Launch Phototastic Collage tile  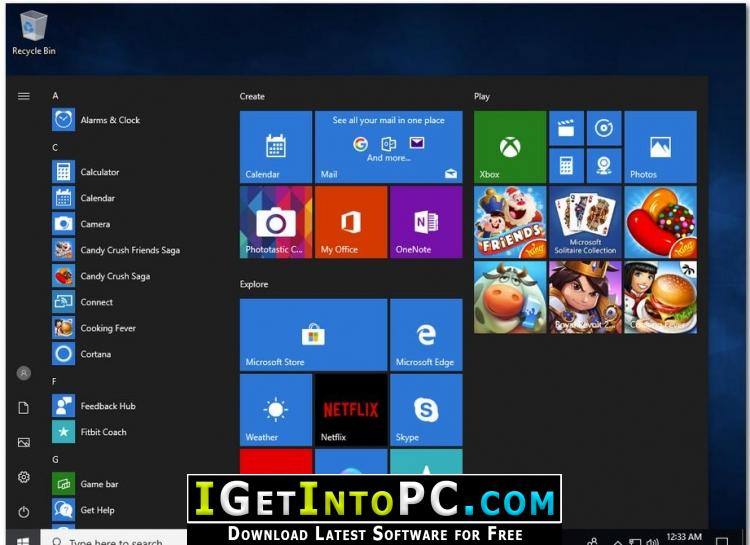point(276,222)
